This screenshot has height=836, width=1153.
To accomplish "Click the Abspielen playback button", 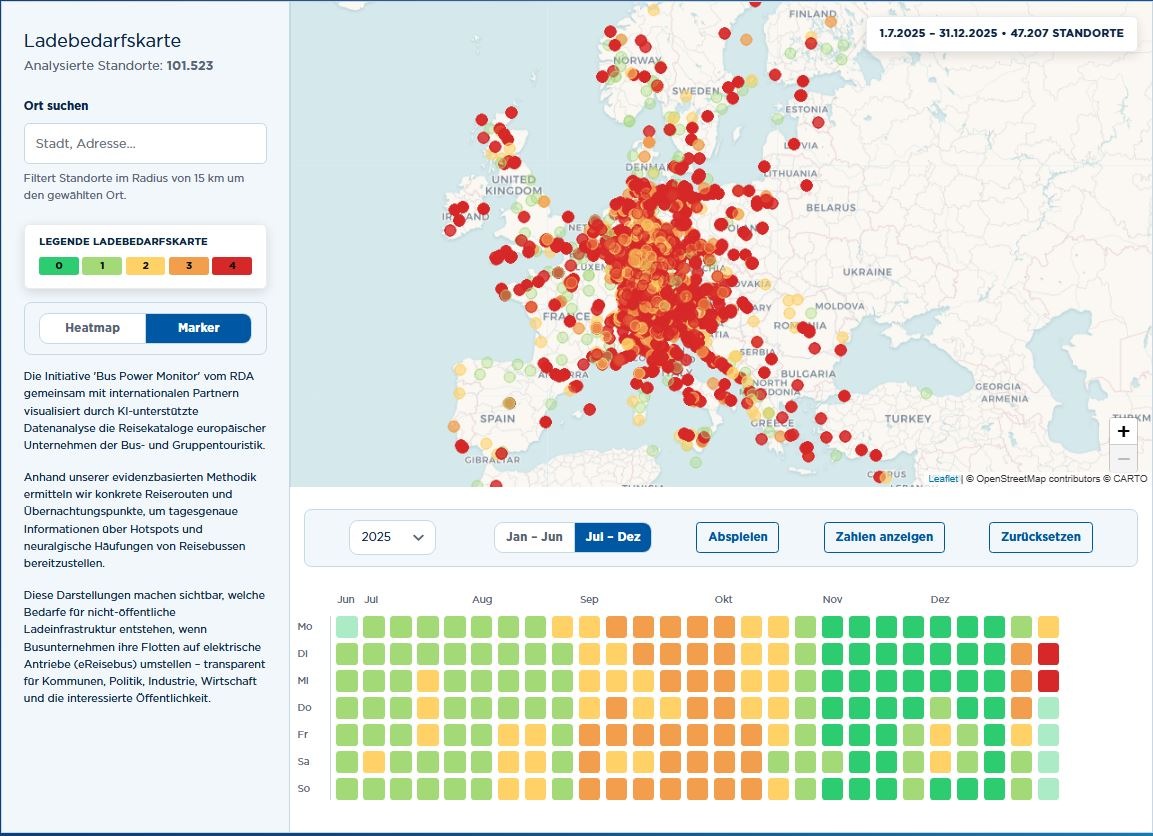I will coord(737,537).
